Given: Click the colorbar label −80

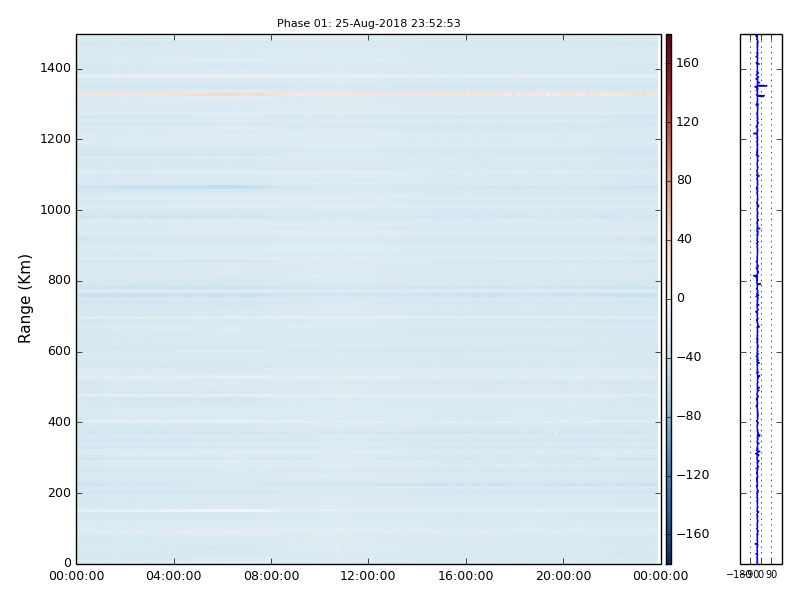Looking at the screenshot, I should tap(689, 416).
